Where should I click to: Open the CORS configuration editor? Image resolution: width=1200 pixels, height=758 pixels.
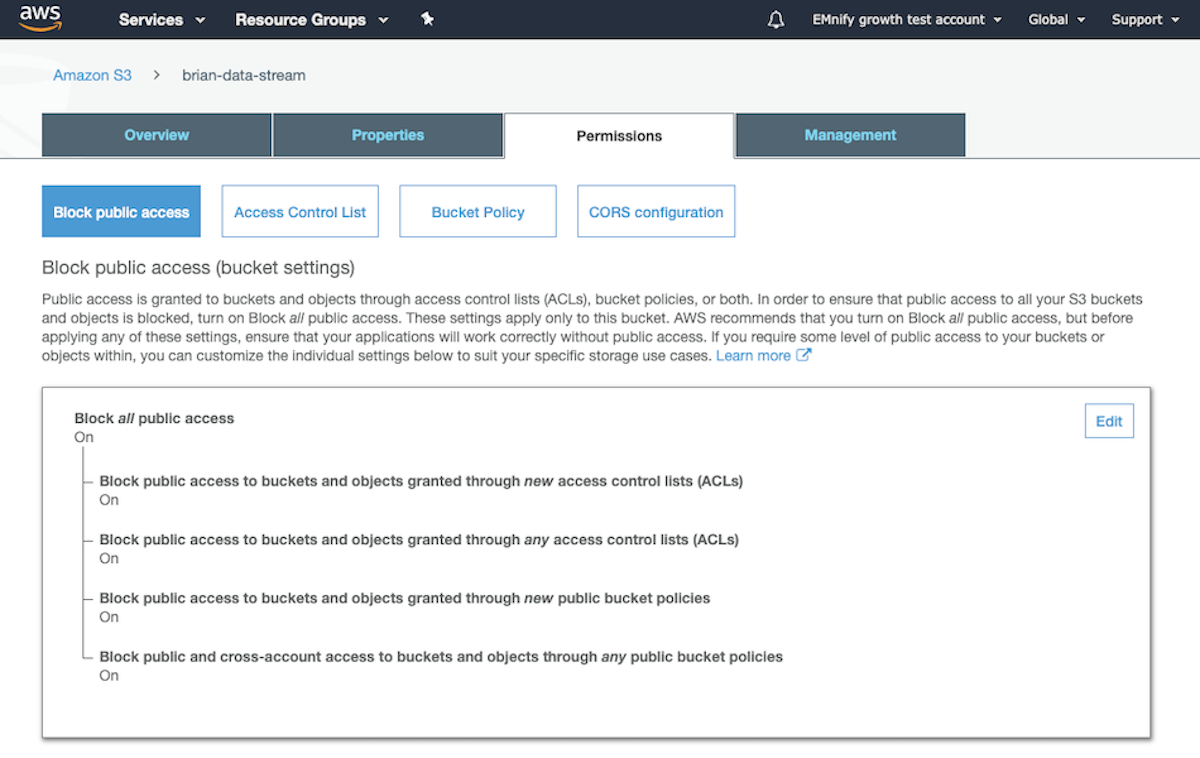(655, 211)
